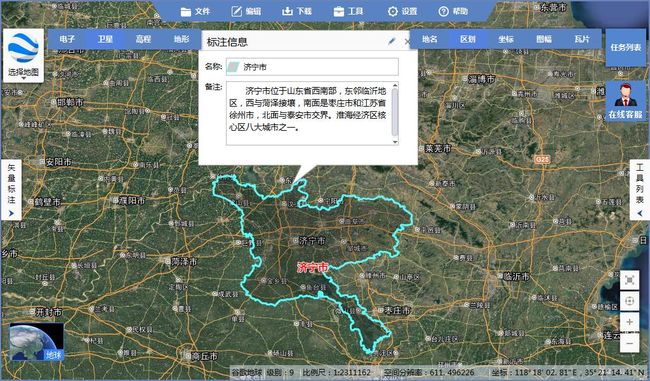Open the 任务列表 task list
Screen dimensions: 650x381
(626, 47)
